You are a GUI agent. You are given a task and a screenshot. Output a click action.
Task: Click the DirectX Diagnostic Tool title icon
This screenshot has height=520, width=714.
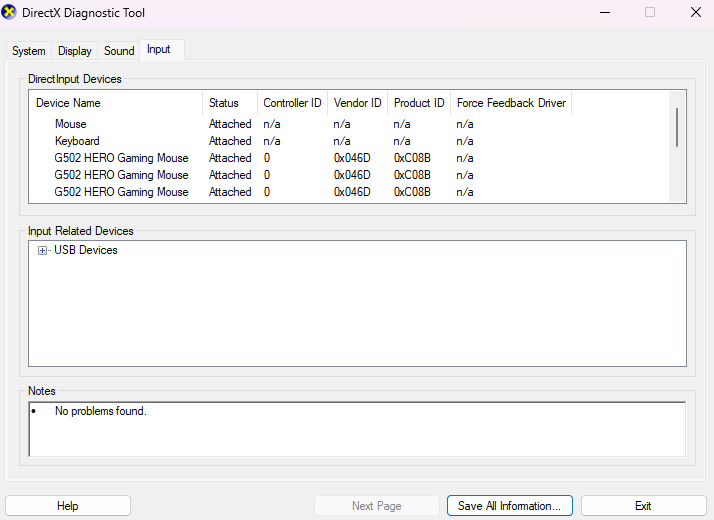pos(9,12)
